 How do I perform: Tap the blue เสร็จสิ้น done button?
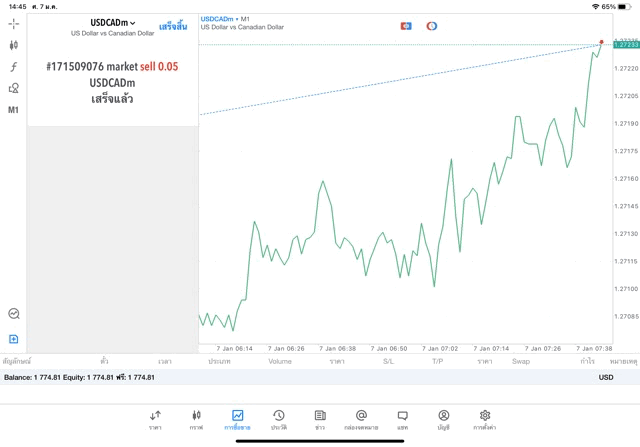click(173, 26)
